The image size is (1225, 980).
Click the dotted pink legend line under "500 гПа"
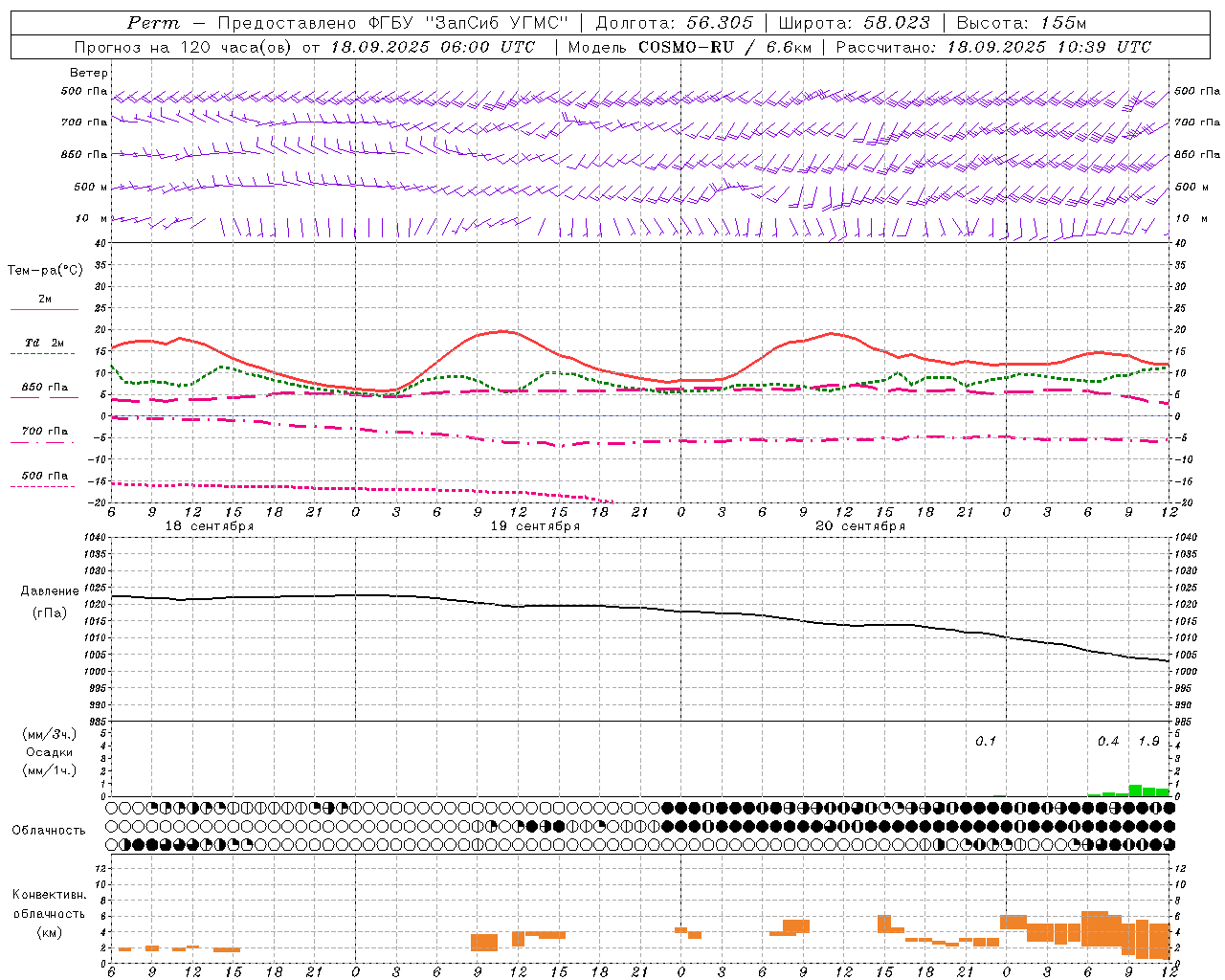point(43,487)
